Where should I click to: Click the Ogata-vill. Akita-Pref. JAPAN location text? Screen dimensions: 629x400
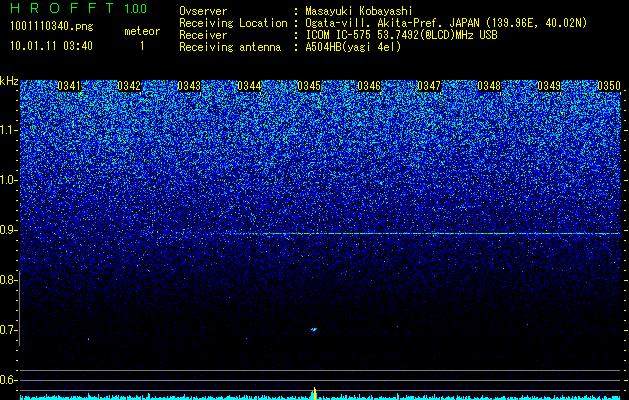click(446, 23)
